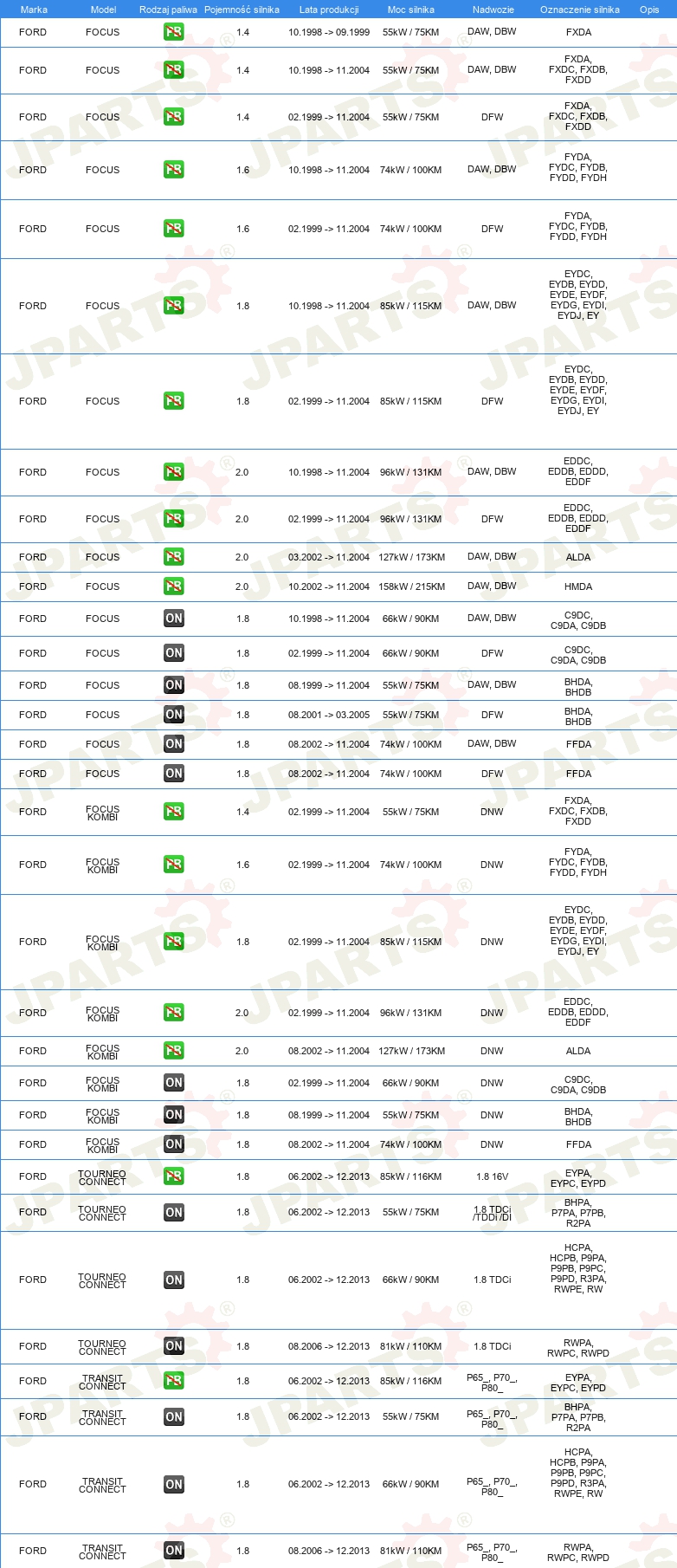677x1568 pixels.
Task: Click the PB icon for Focus 1.8 85kW DFW
Action: pyautogui.click(x=174, y=401)
